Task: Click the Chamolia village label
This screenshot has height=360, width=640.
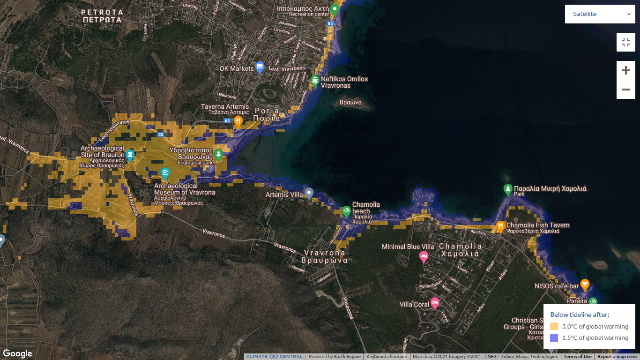Action: (x=460, y=250)
